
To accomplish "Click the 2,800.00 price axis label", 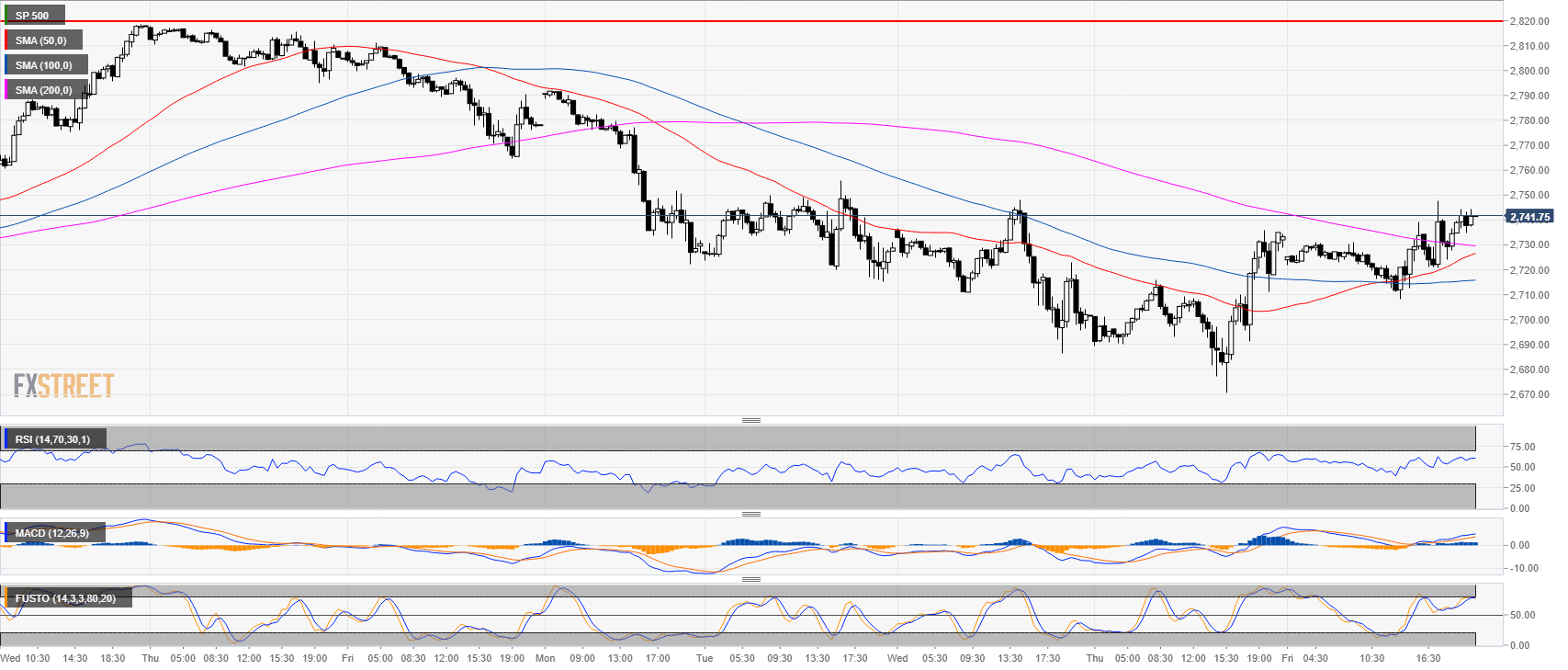I will (1529, 71).
